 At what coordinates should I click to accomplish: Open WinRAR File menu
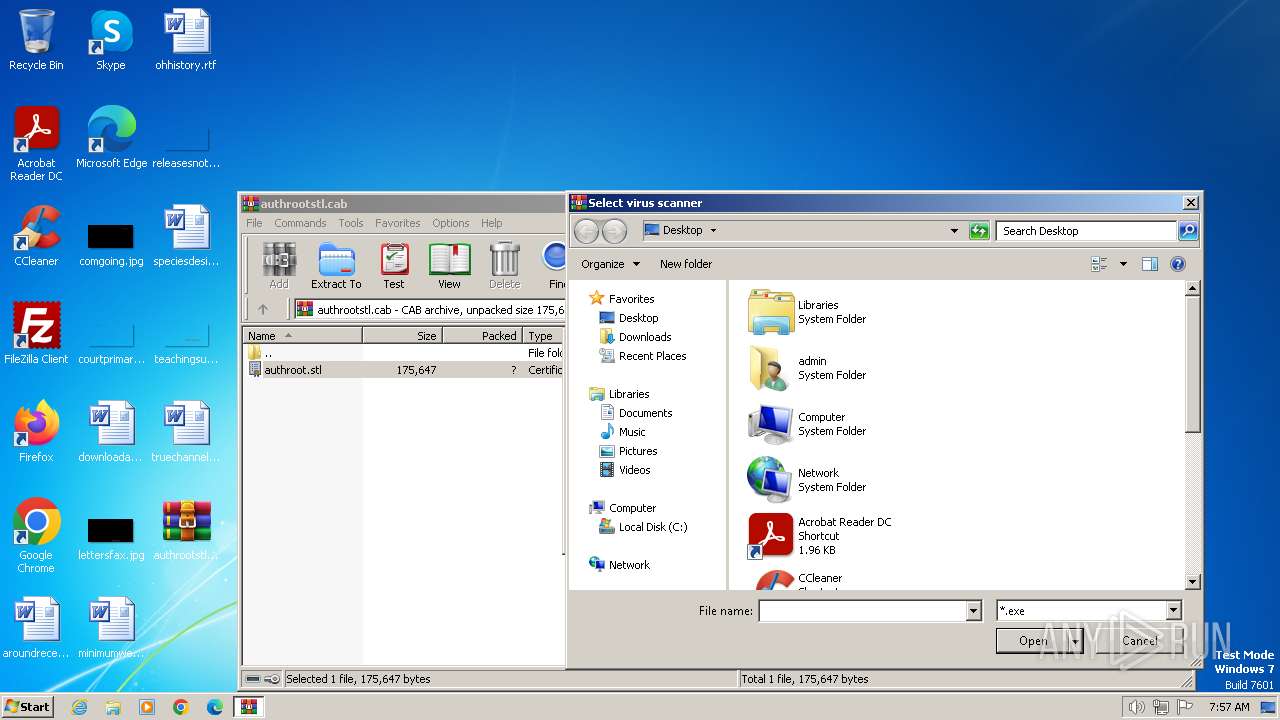[x=254, y=223]
